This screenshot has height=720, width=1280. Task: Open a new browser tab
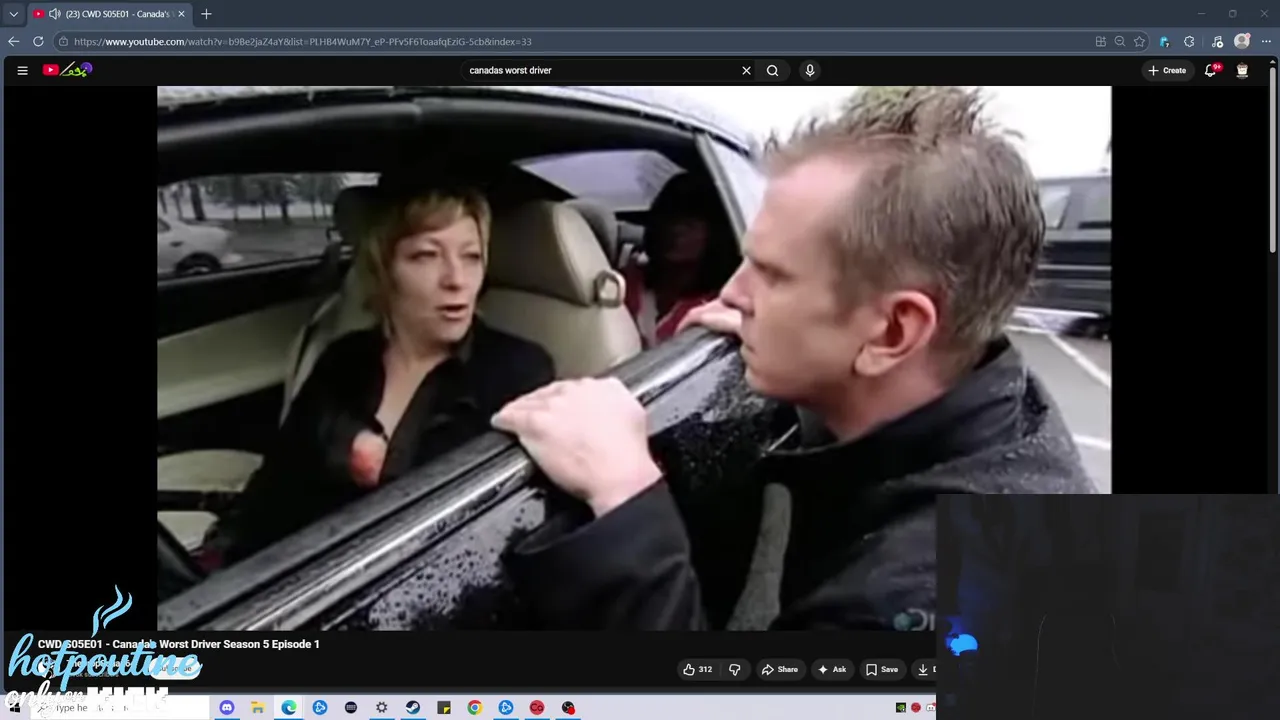(206, 14)
